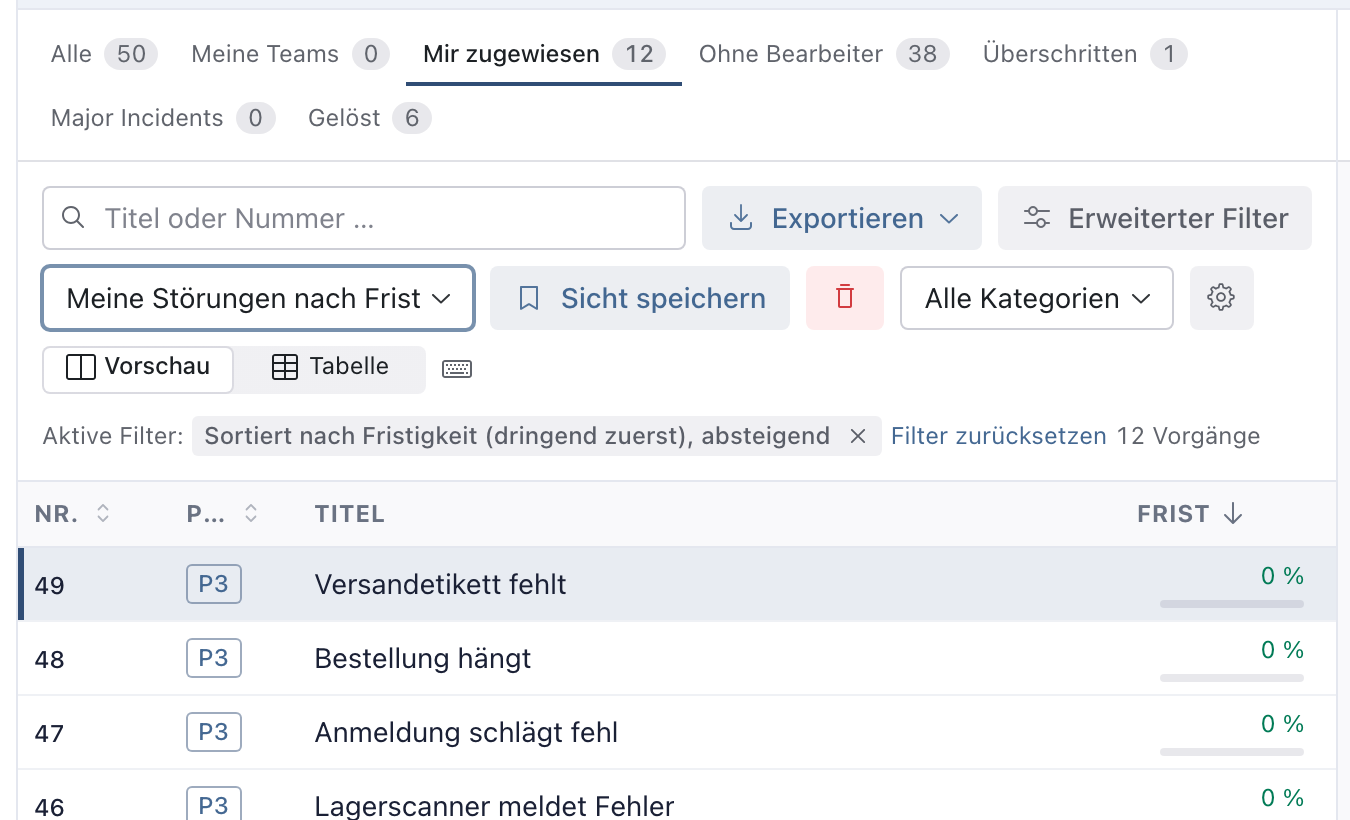This screenshot has width=1350, height=820.
Task: Select the Mir zugewiesen tab
Action: 544,54
